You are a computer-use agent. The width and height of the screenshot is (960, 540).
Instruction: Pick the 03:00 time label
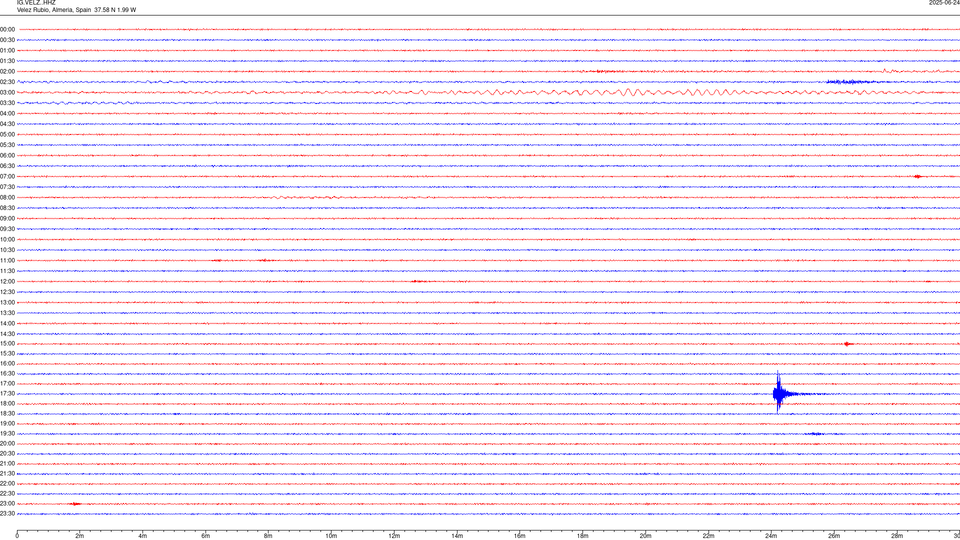(x=7, y=92)
